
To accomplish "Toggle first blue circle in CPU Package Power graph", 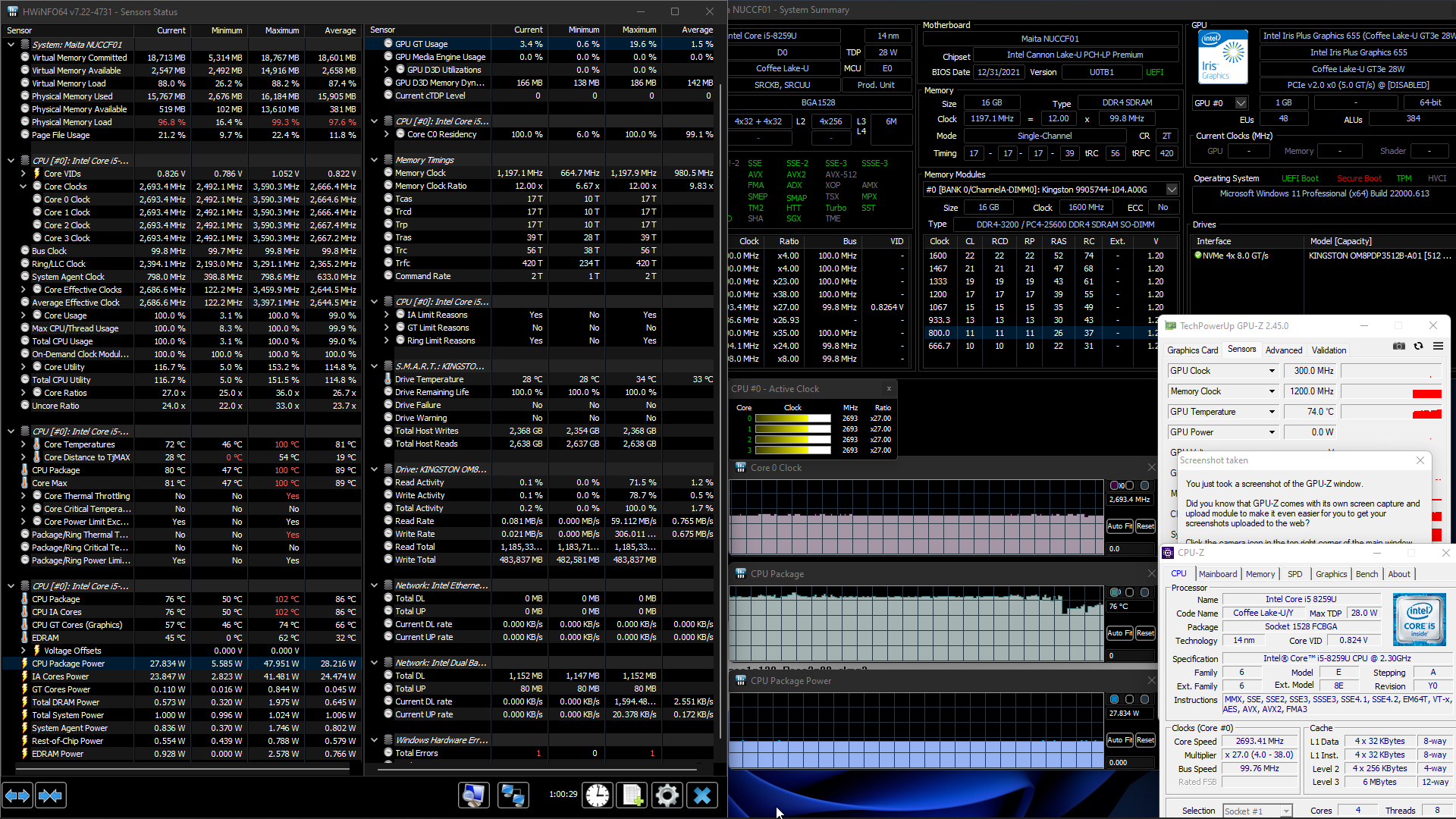I will tap(1115, 699).
